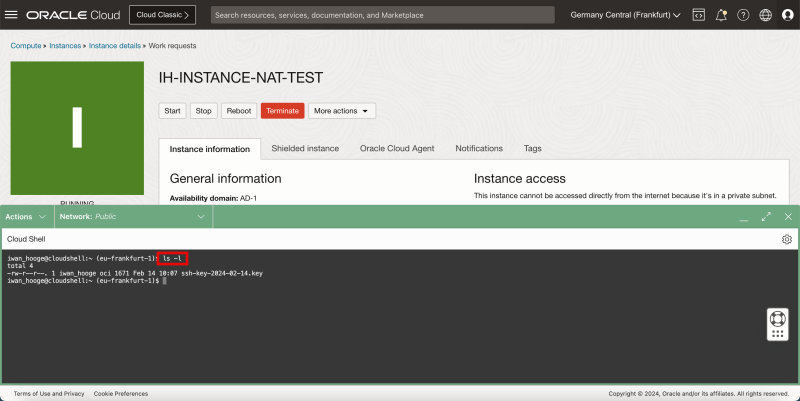Click the General information heading
The height and width of the screenshot is (401, 800).
226,179
